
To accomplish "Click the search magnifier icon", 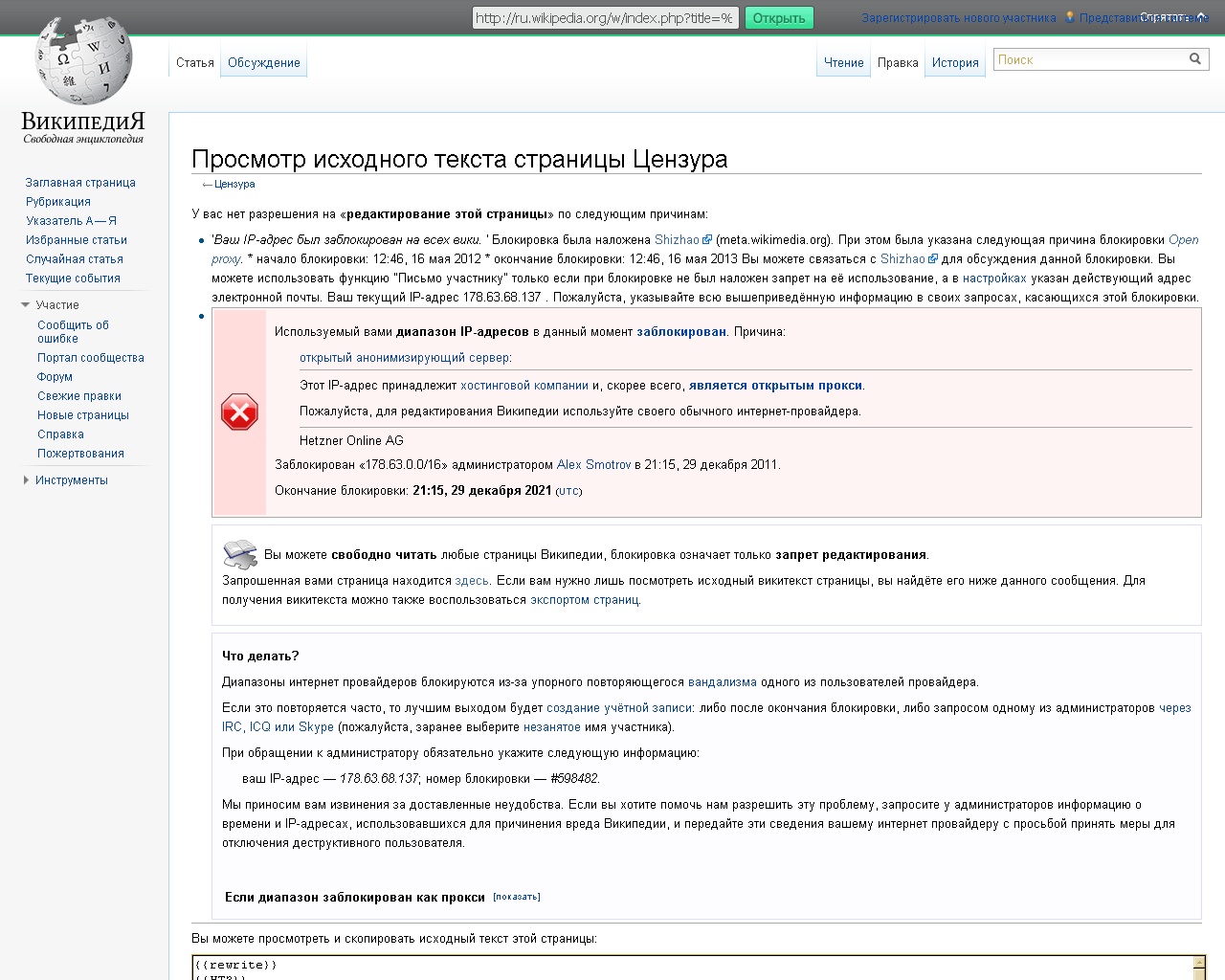I will [1194, 59].
